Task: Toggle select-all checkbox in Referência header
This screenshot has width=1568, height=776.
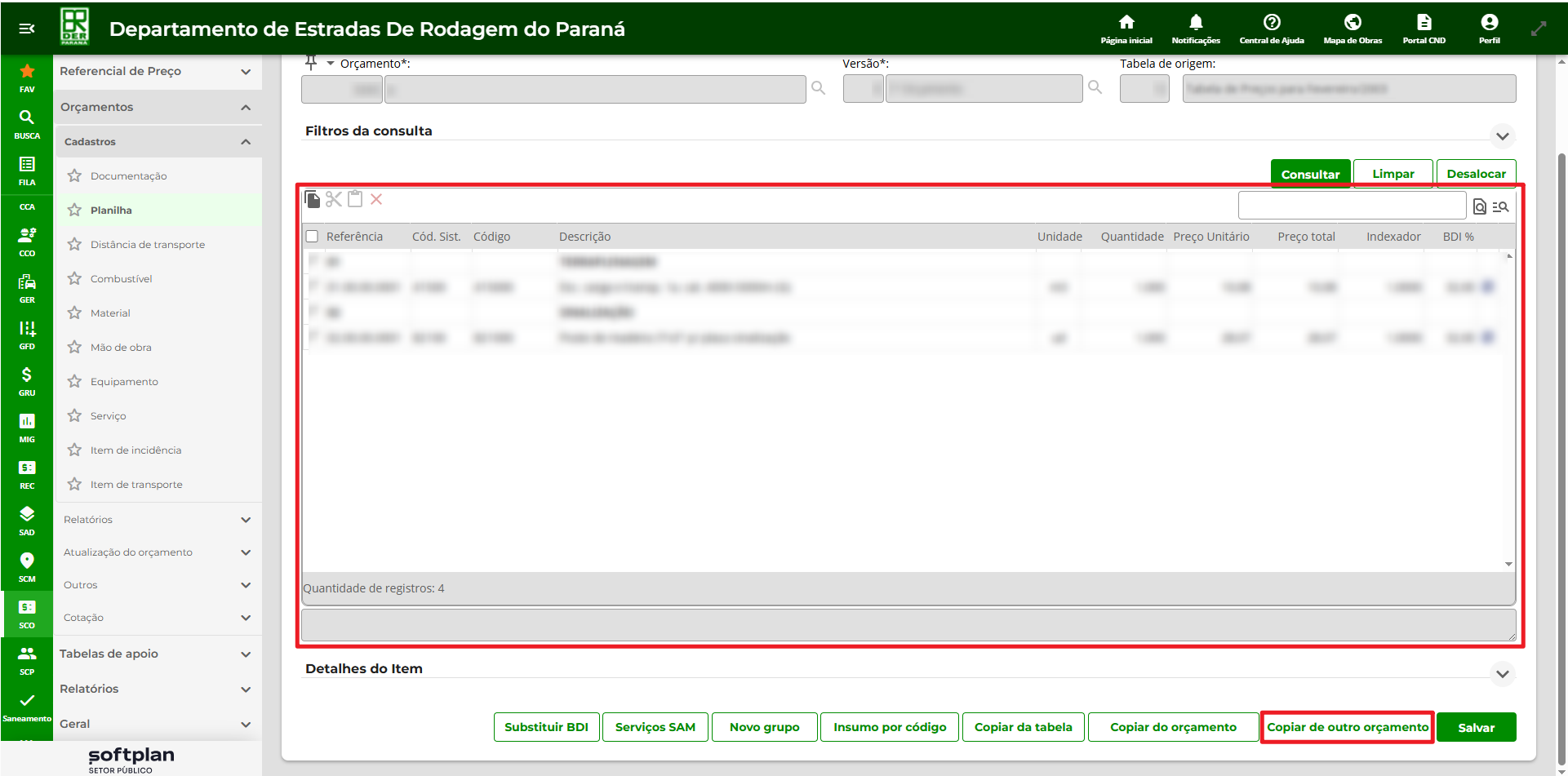Action: click(x=312, y=237)
